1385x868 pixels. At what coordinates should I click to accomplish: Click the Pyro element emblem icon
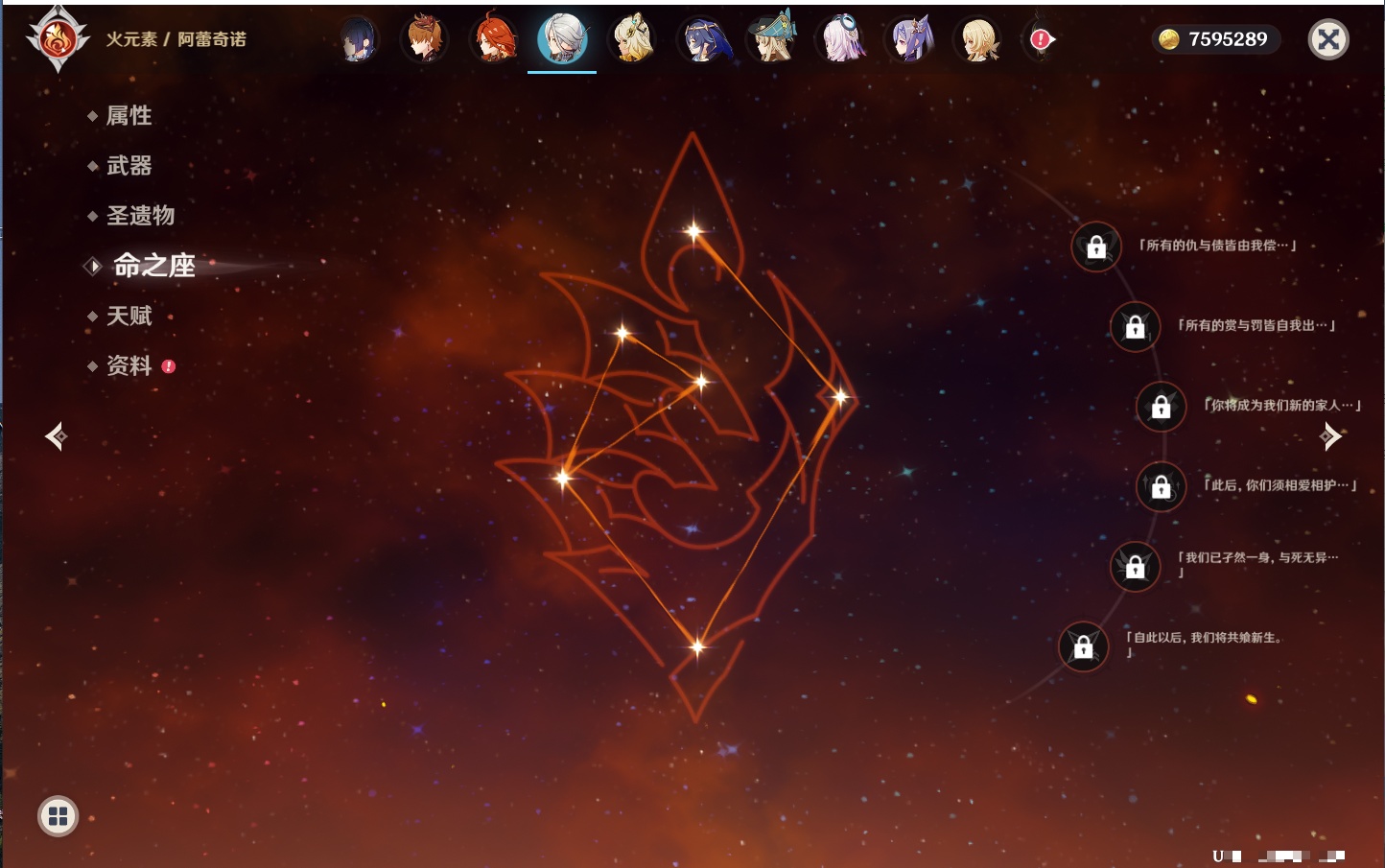pyautogui.click(x=58, y=39)
